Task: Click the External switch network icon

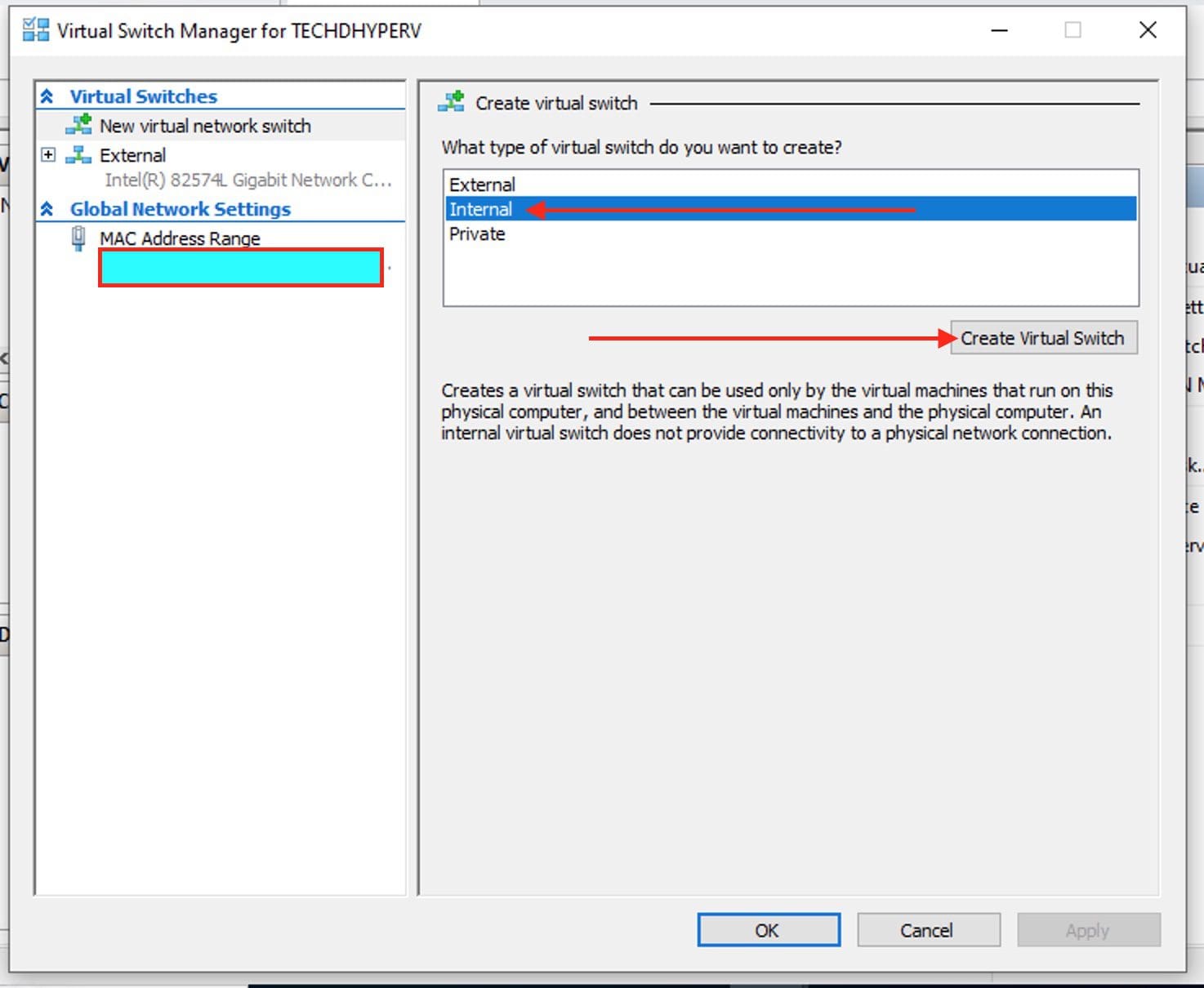Action: click(78, 155)
